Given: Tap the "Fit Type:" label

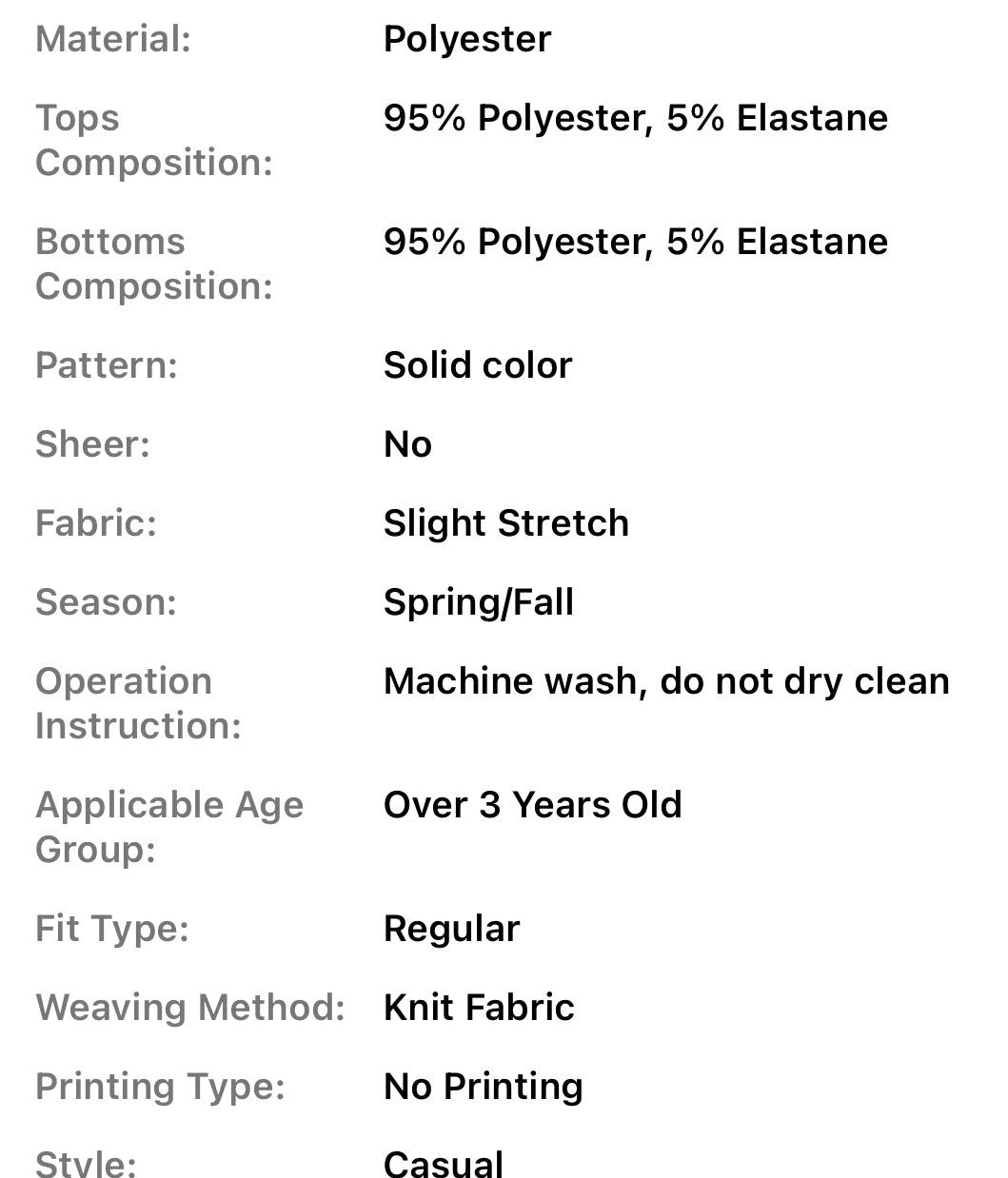Looking at the screenshot, I should (112, 929).
